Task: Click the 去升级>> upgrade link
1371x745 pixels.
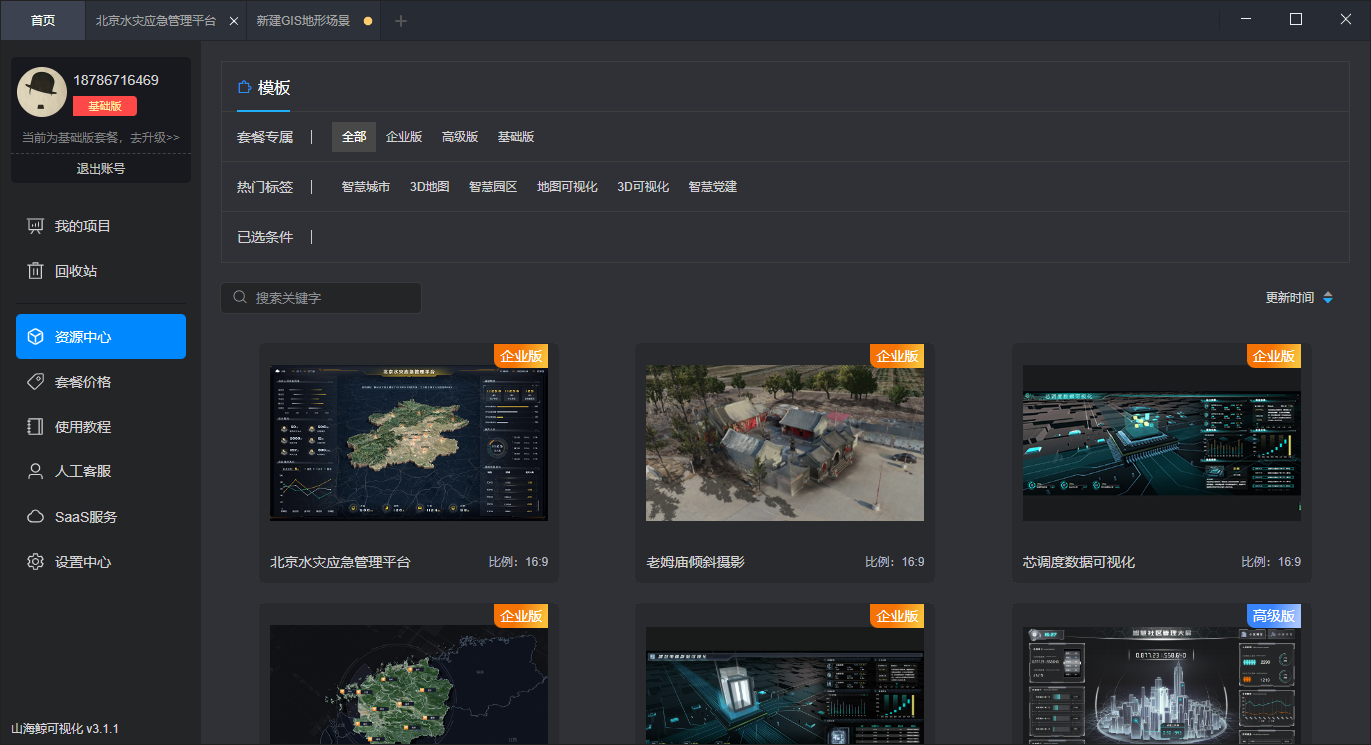Action: 153,137
